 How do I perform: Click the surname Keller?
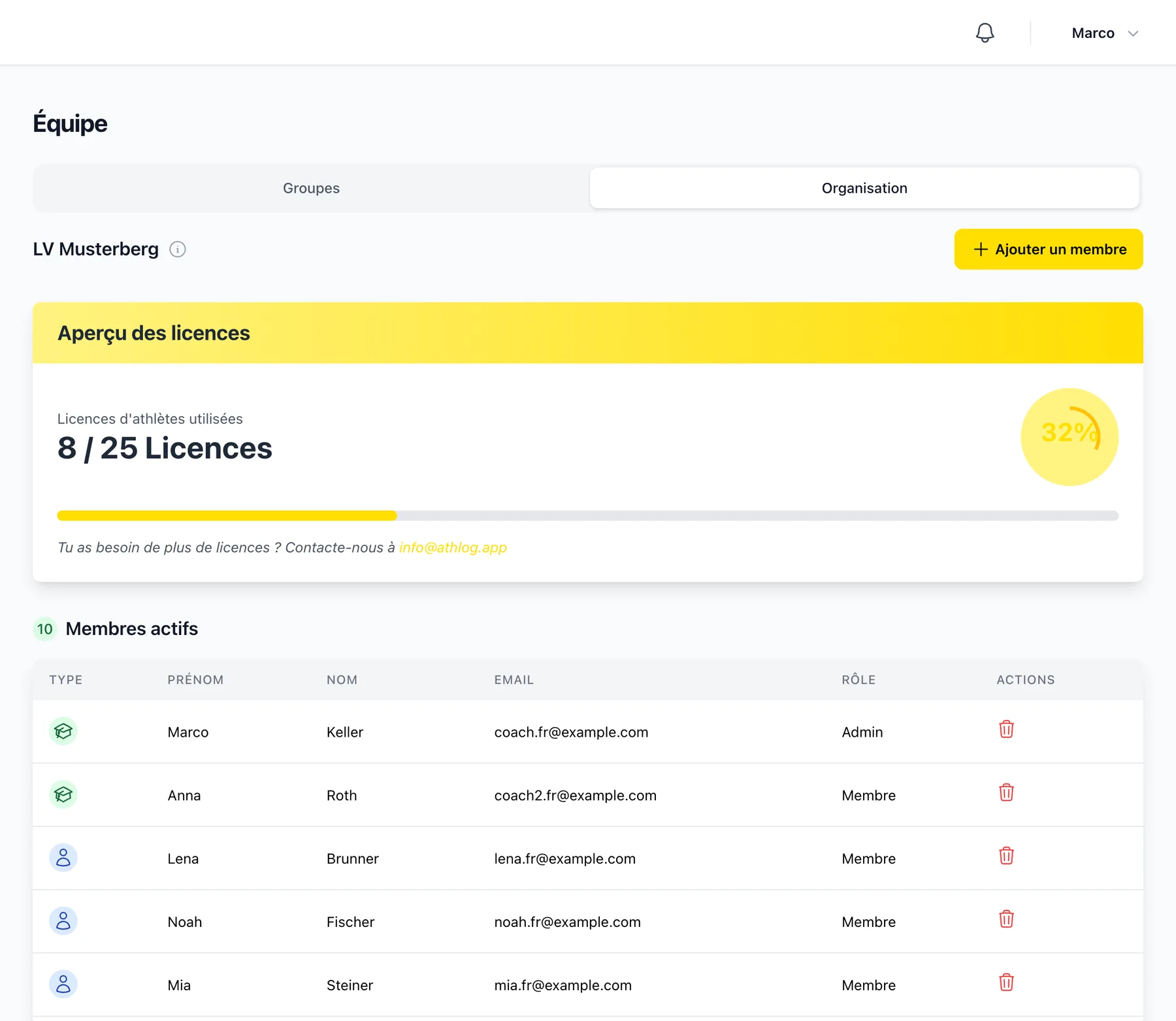(345, 732)
